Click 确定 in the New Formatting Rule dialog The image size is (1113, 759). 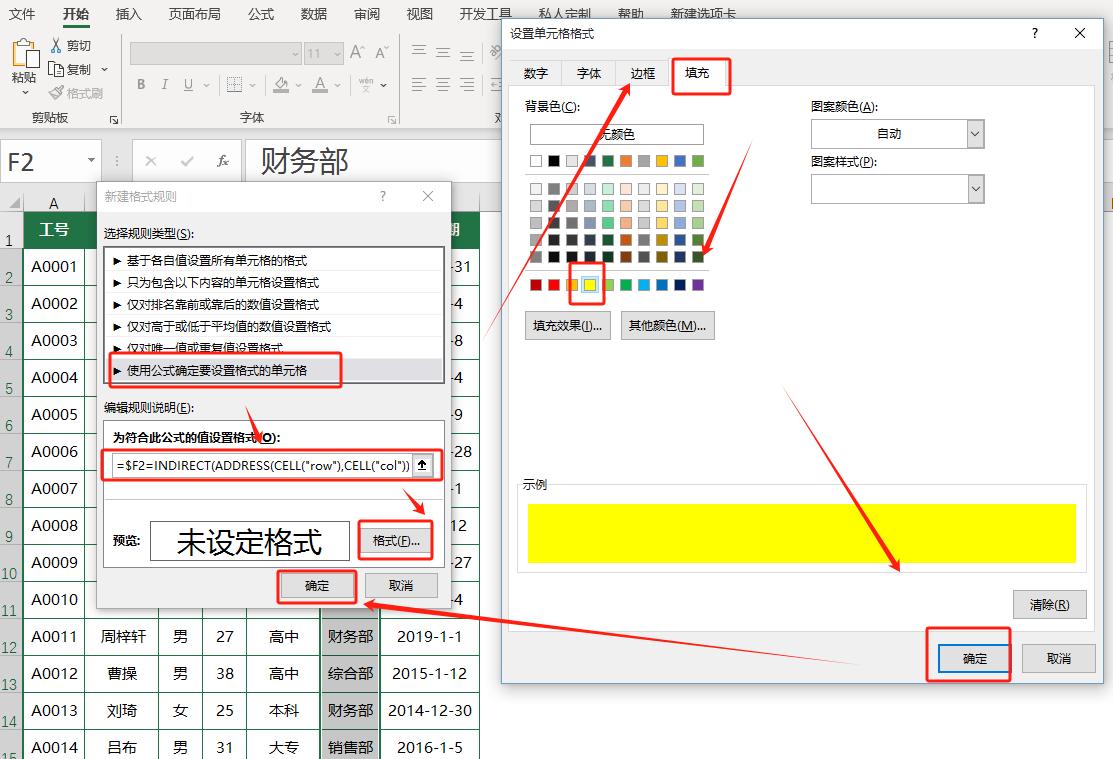317,586
